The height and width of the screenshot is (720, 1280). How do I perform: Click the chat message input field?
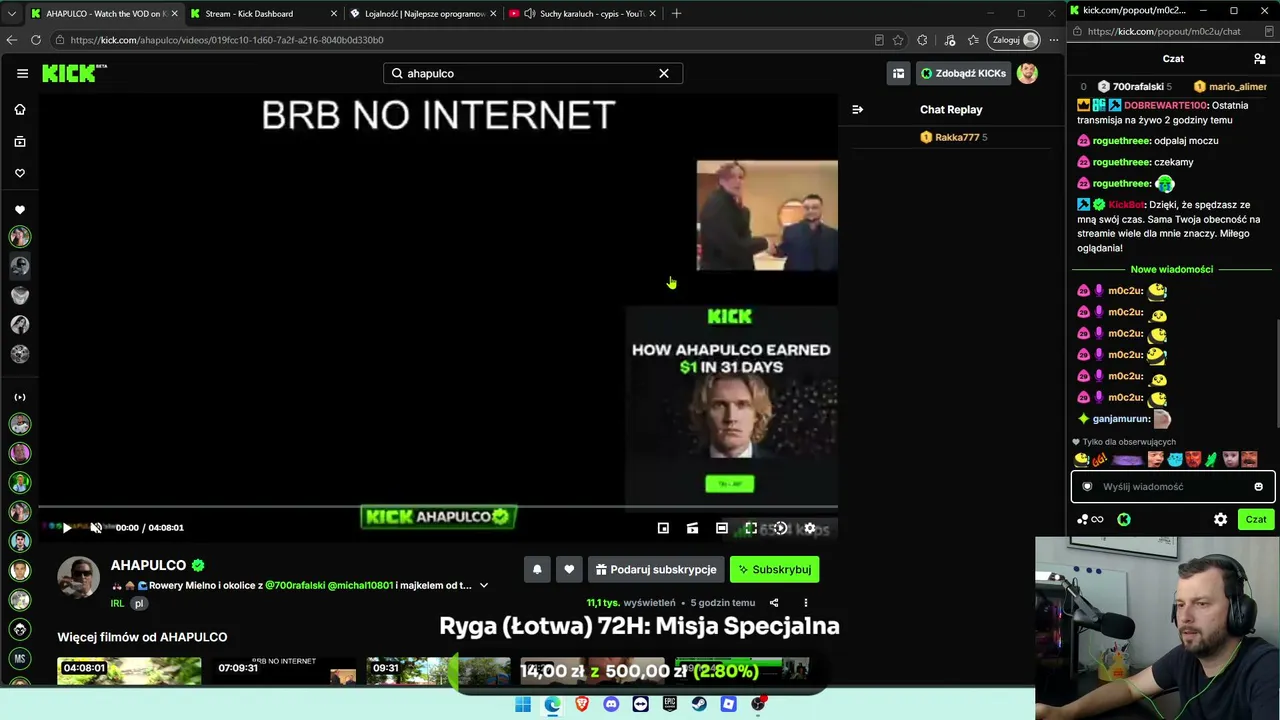[x=1172, y=487]
